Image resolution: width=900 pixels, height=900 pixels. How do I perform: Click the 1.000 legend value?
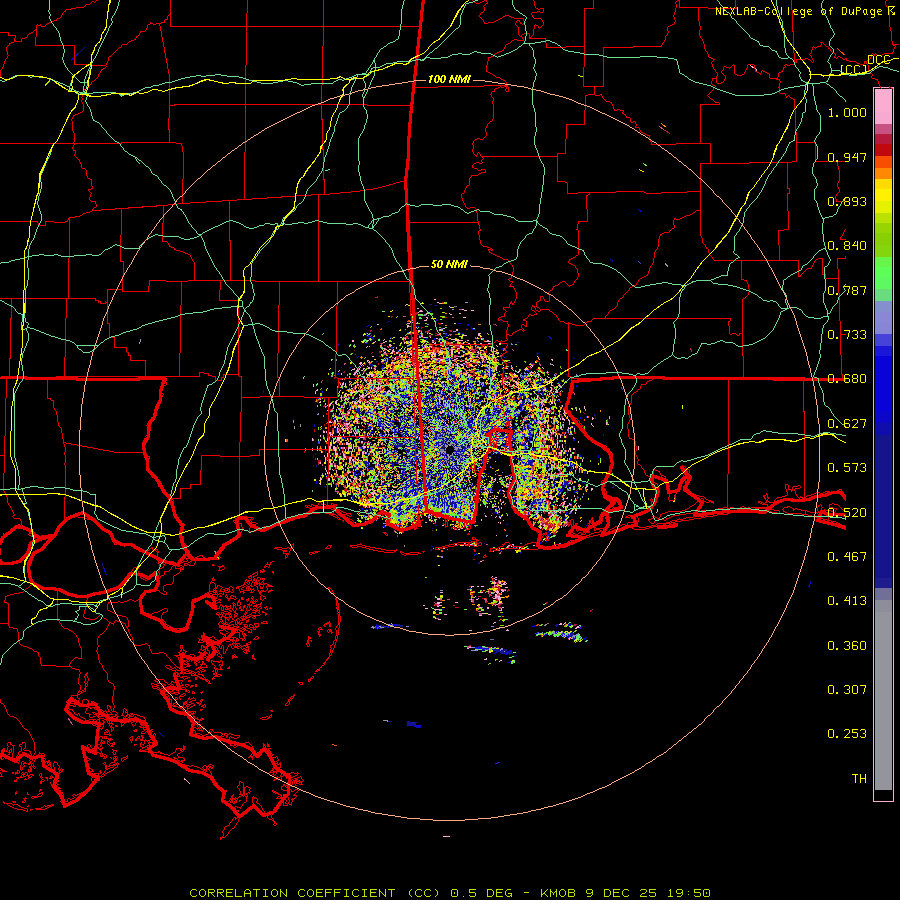coord(847,112)
